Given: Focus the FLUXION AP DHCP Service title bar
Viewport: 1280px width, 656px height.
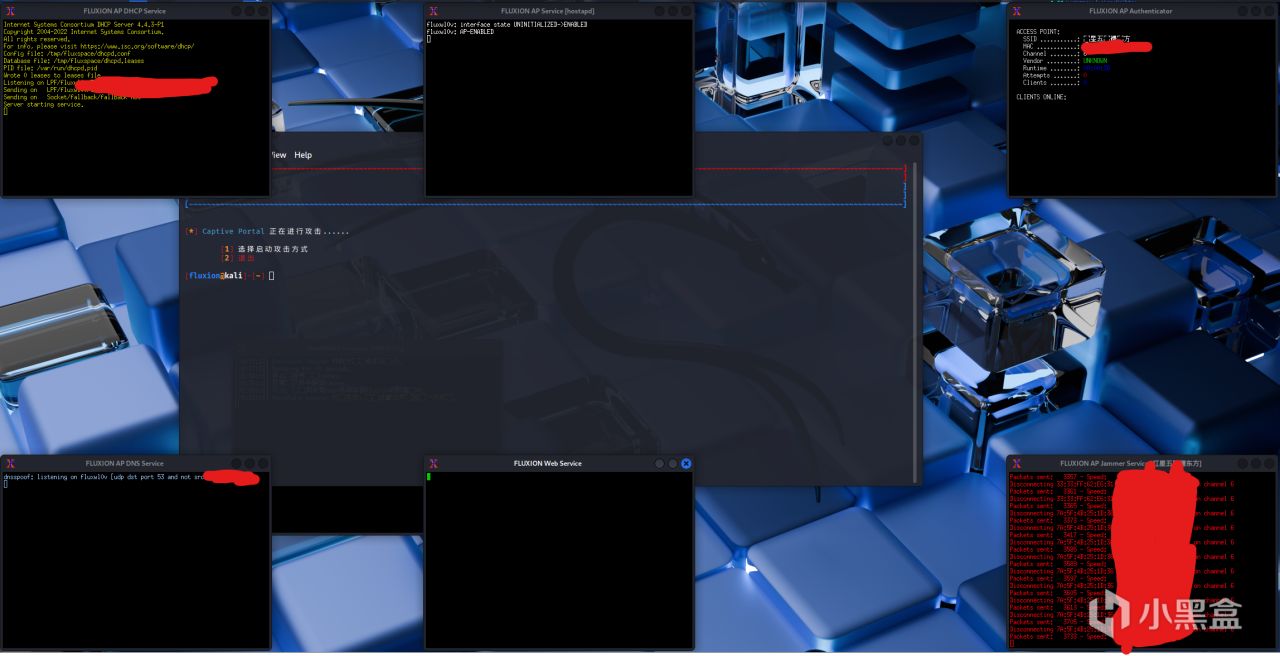Looking at the screenshot, I should [135, 10].
